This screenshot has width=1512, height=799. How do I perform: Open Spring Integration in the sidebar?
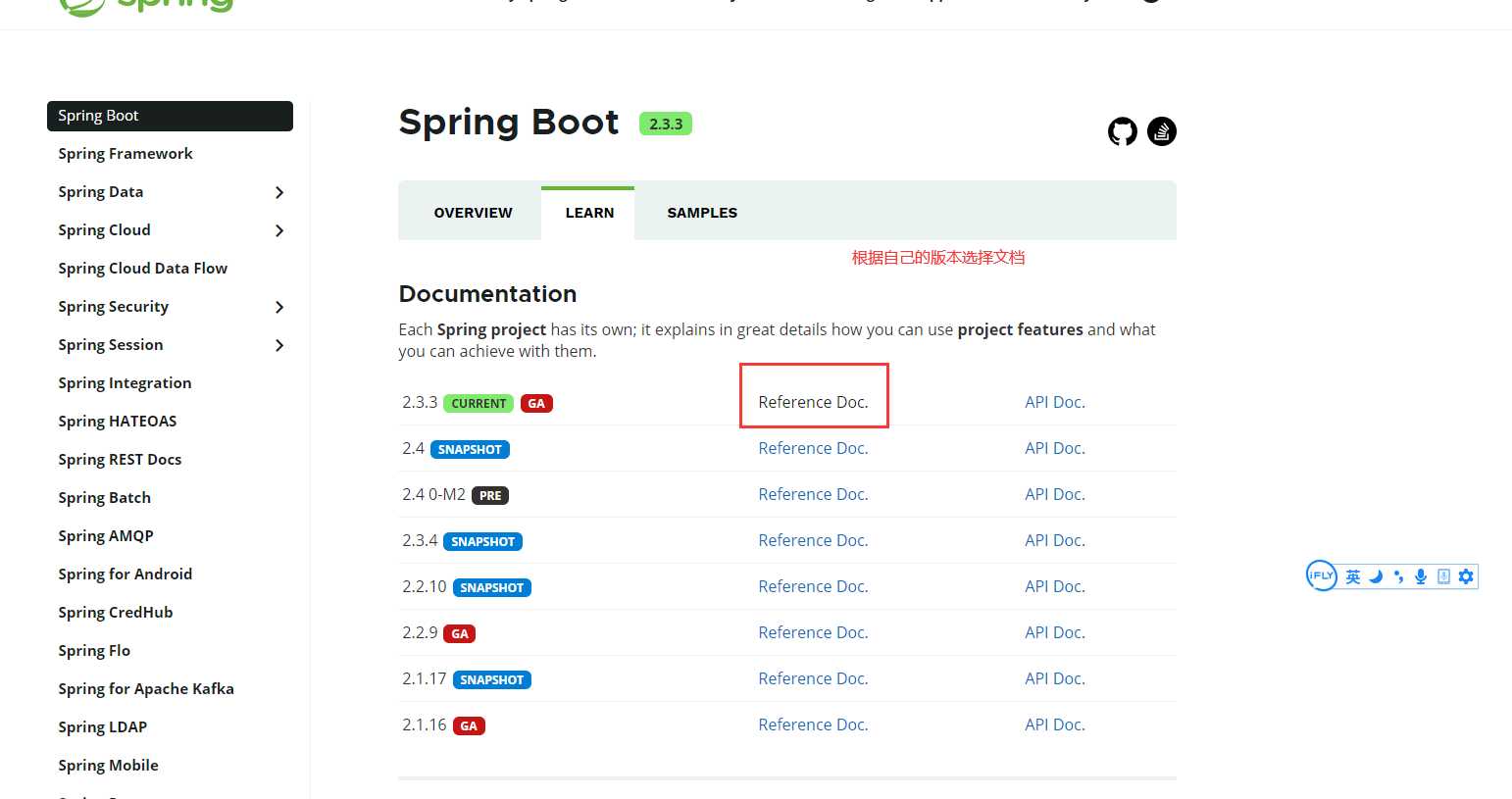(x=125, y=383)
